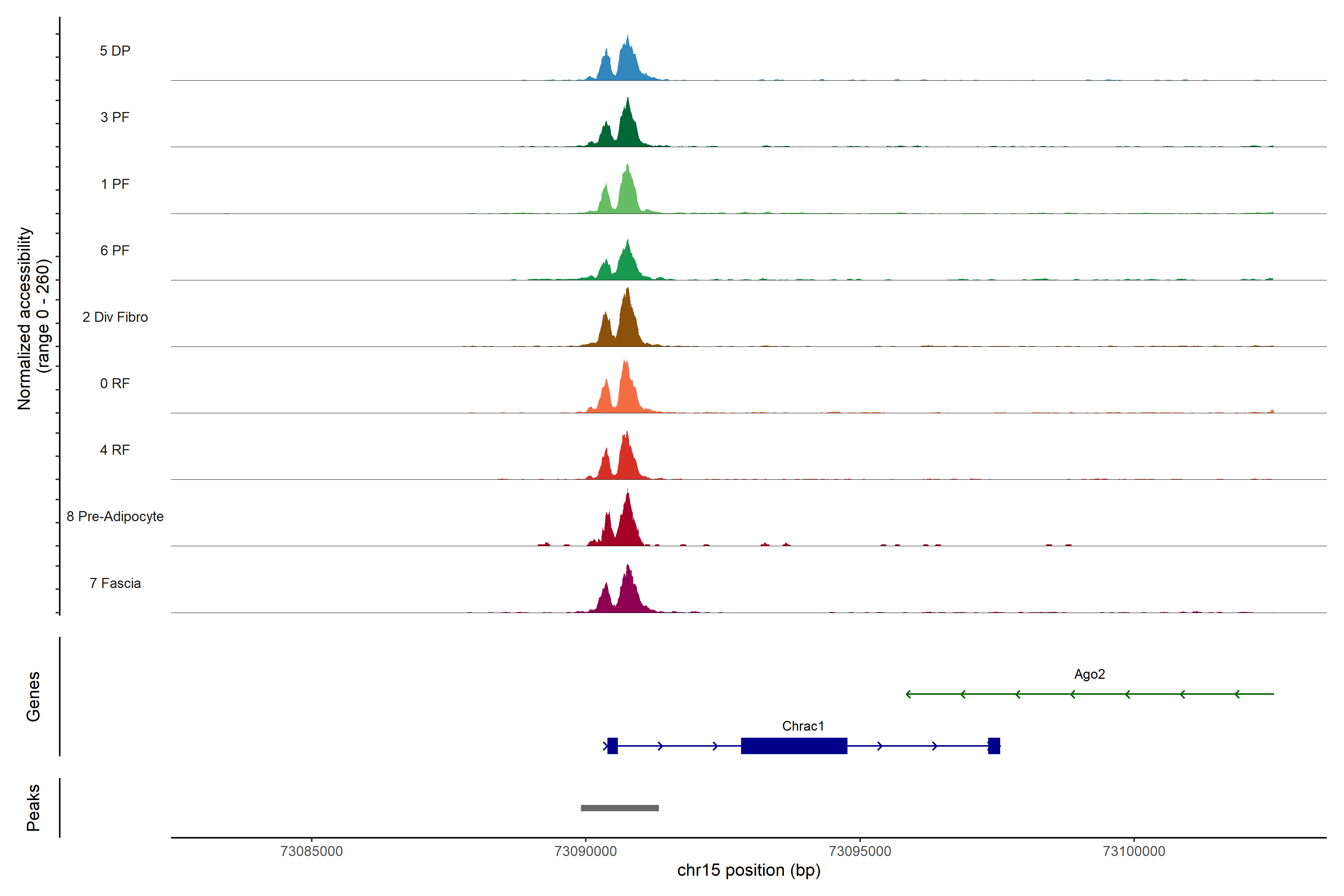This screenshot has width=1344, height=896.
Task: Click the Ago2 gene label
Action: click(1089, 674)
